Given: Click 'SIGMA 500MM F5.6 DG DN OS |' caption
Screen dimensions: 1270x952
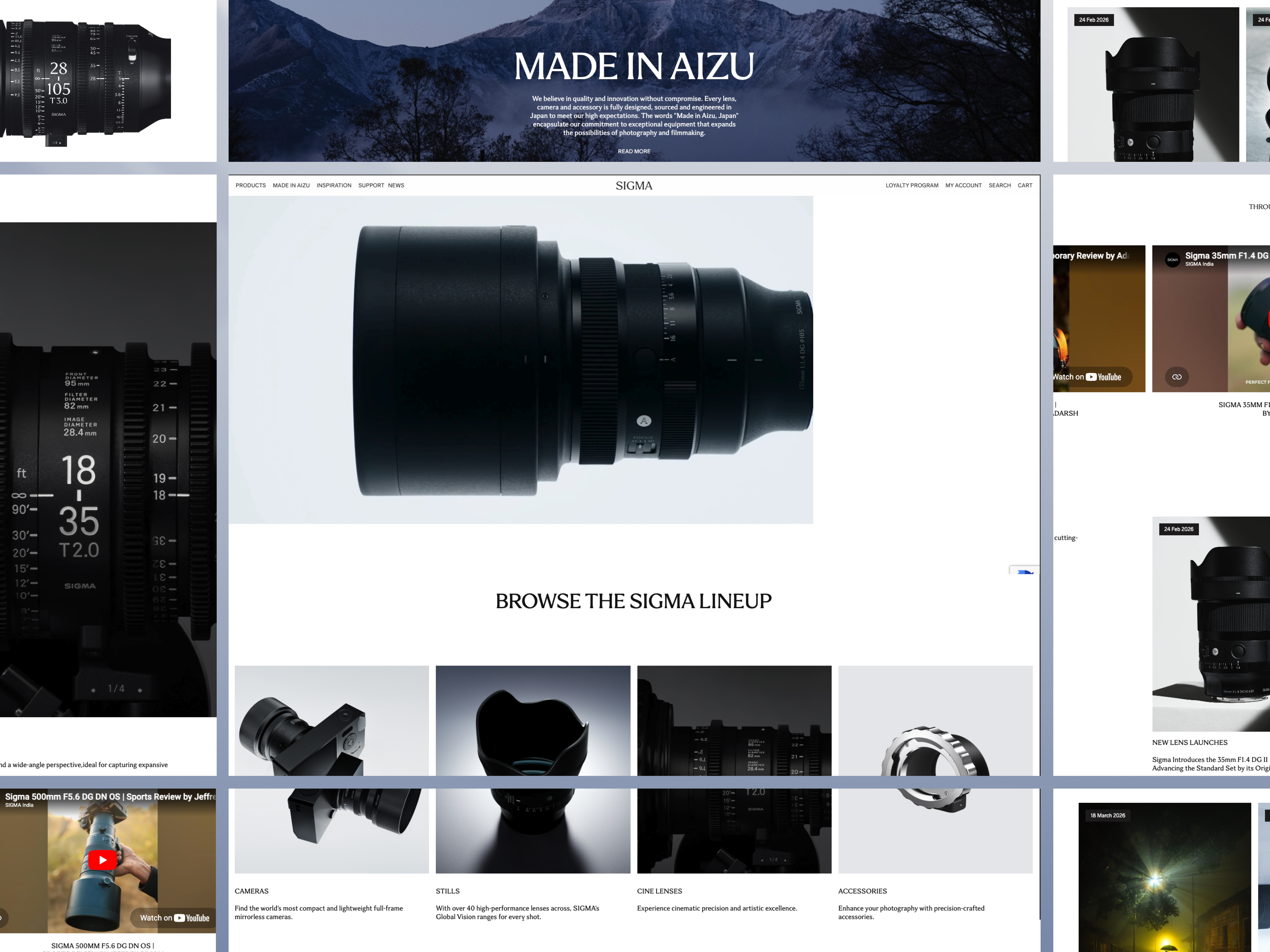Looking at the screenshot, I should [103, 946].
